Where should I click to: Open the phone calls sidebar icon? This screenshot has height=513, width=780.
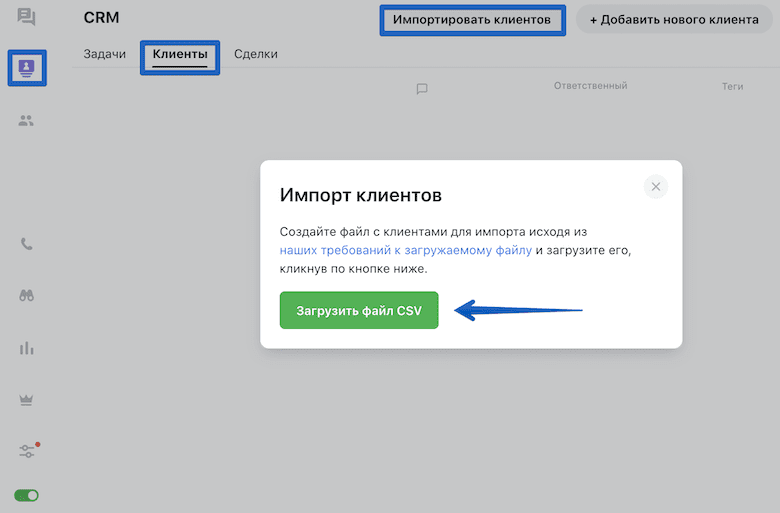tap(26, 244)
